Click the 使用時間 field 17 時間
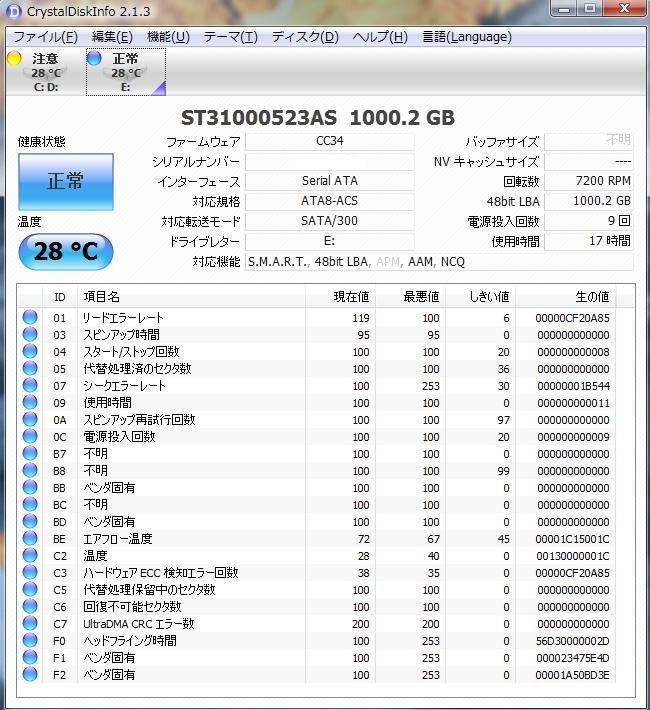The image size is (650, 710). pos(588,241)
